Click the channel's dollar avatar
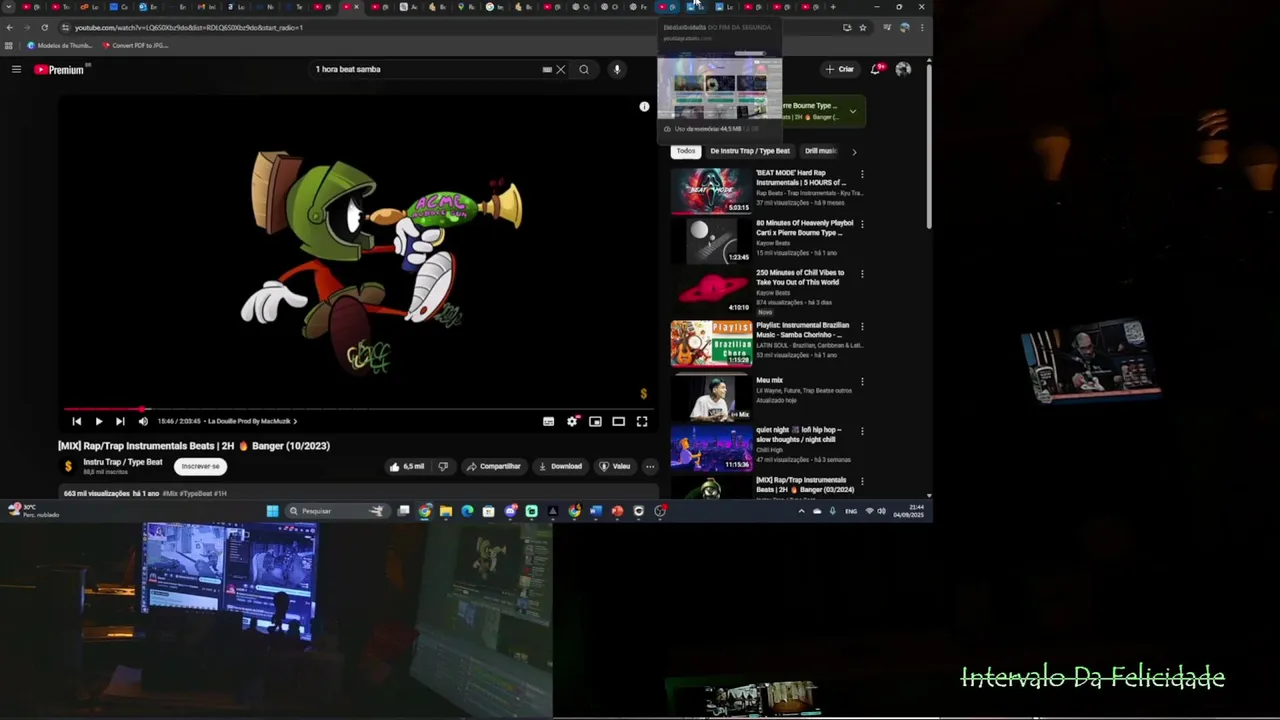This screenshot has height=720, width=1280. pyautogui.click(x=68, y=466)
